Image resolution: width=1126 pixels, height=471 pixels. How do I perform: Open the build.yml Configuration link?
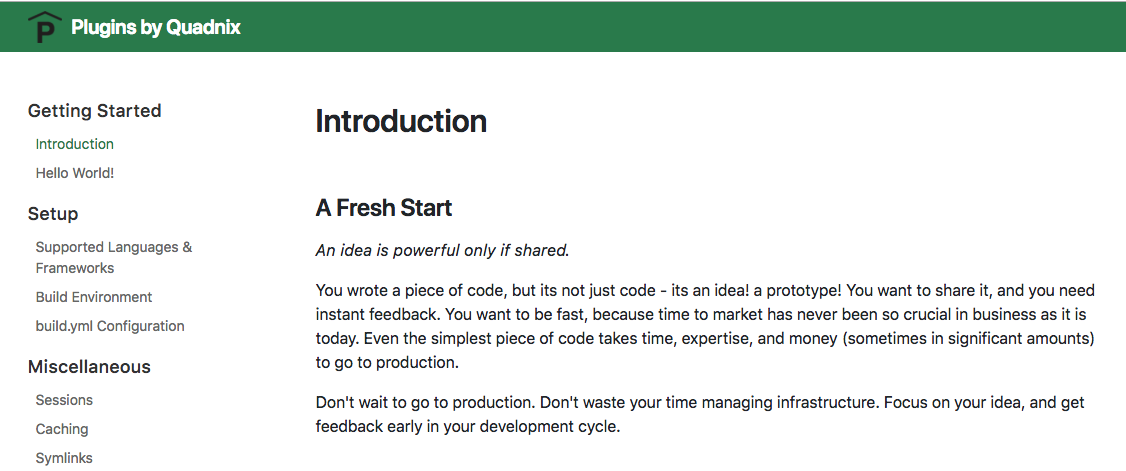pos(110,326)
